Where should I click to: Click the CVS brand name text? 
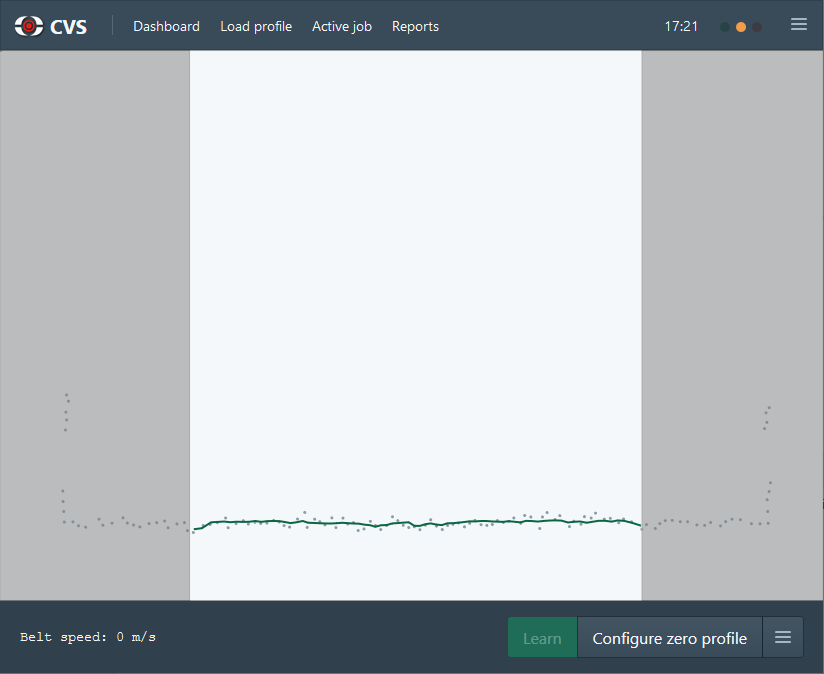click(68, 27)
